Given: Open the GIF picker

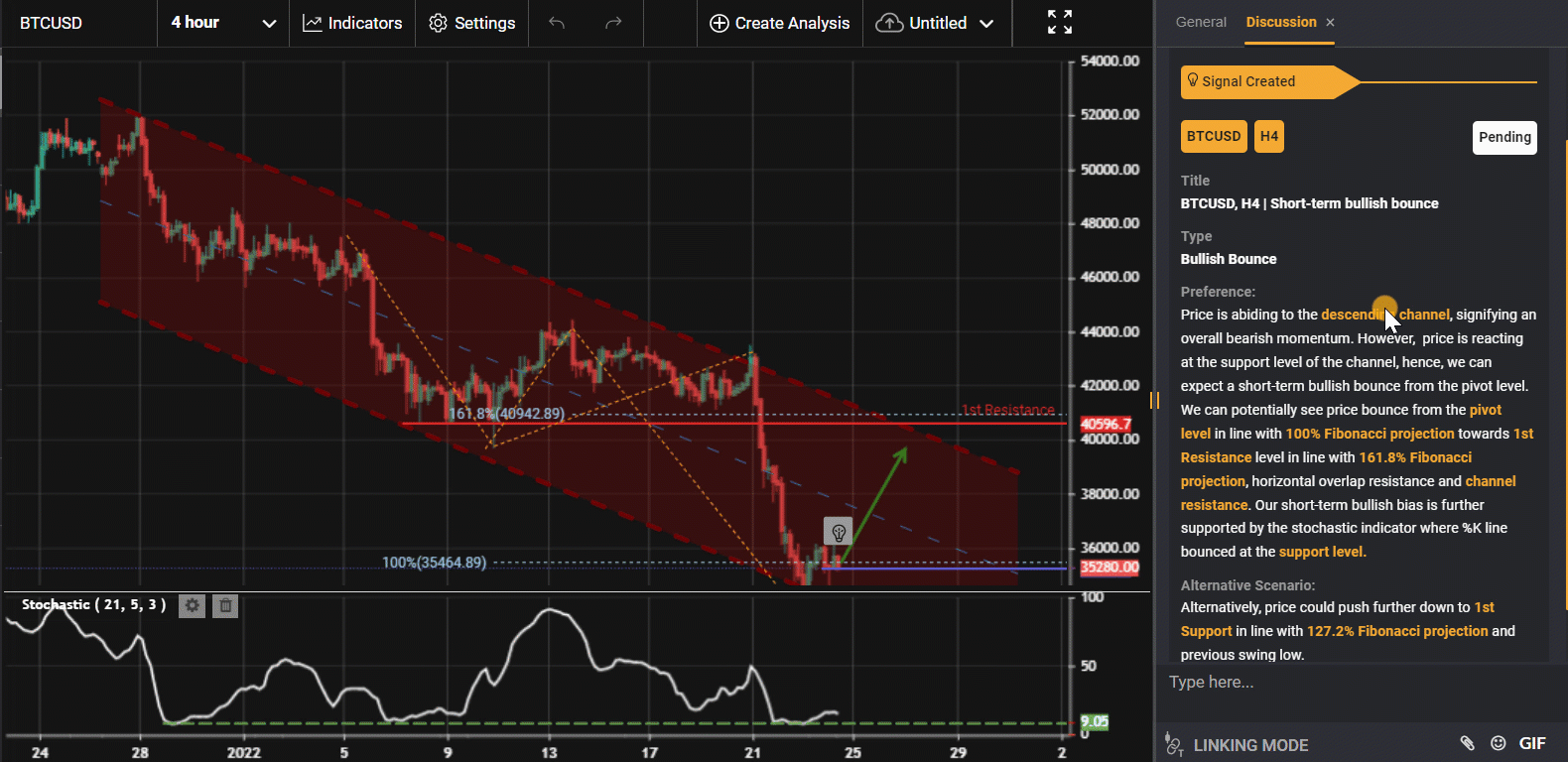Looking at the screenshot, I should click(1532, 743).
